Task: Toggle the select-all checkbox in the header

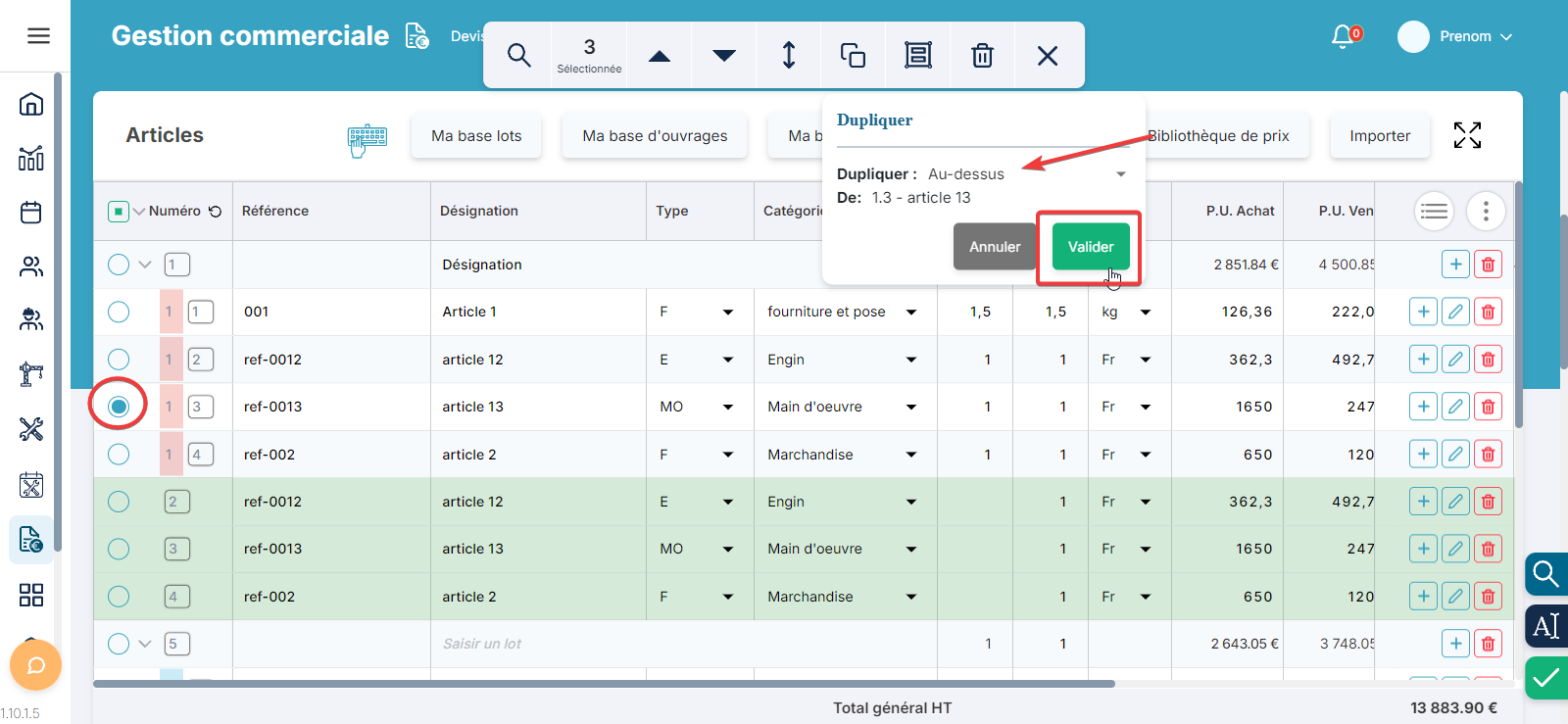Action: (x=119, y=211)
